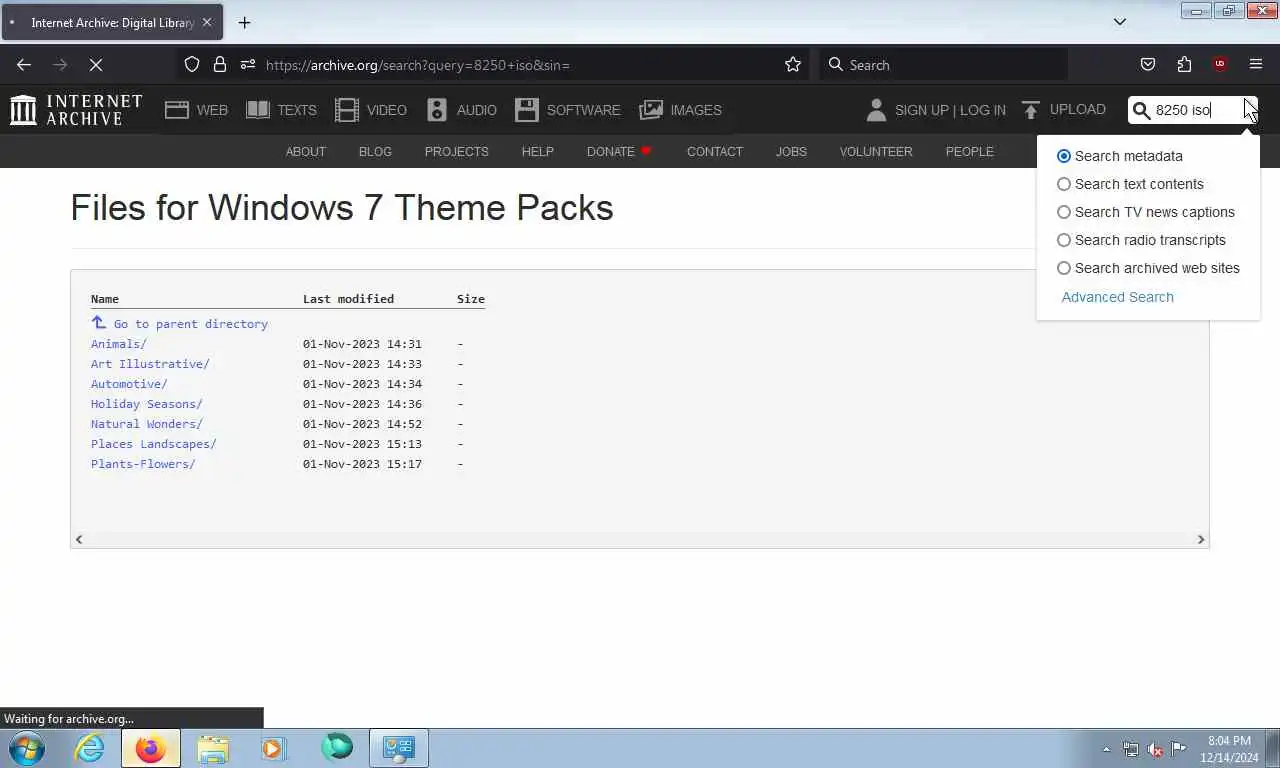Image resolution: width=1280 pixels, height=768 pixels.
Task: Open the Jobs menu item
Action: (791, 152)
